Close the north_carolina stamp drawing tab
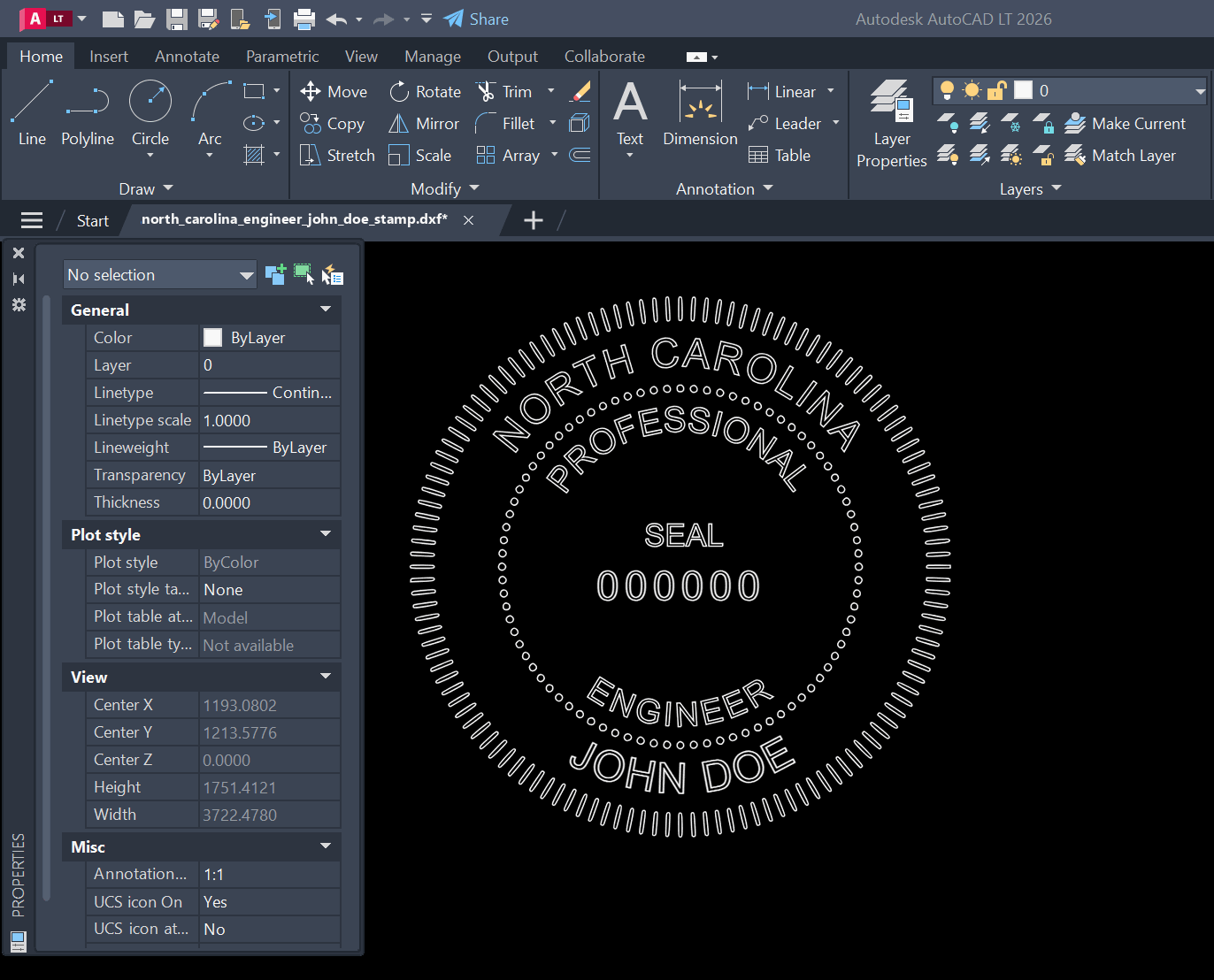 pyautogui.click(x=468, y=220)
